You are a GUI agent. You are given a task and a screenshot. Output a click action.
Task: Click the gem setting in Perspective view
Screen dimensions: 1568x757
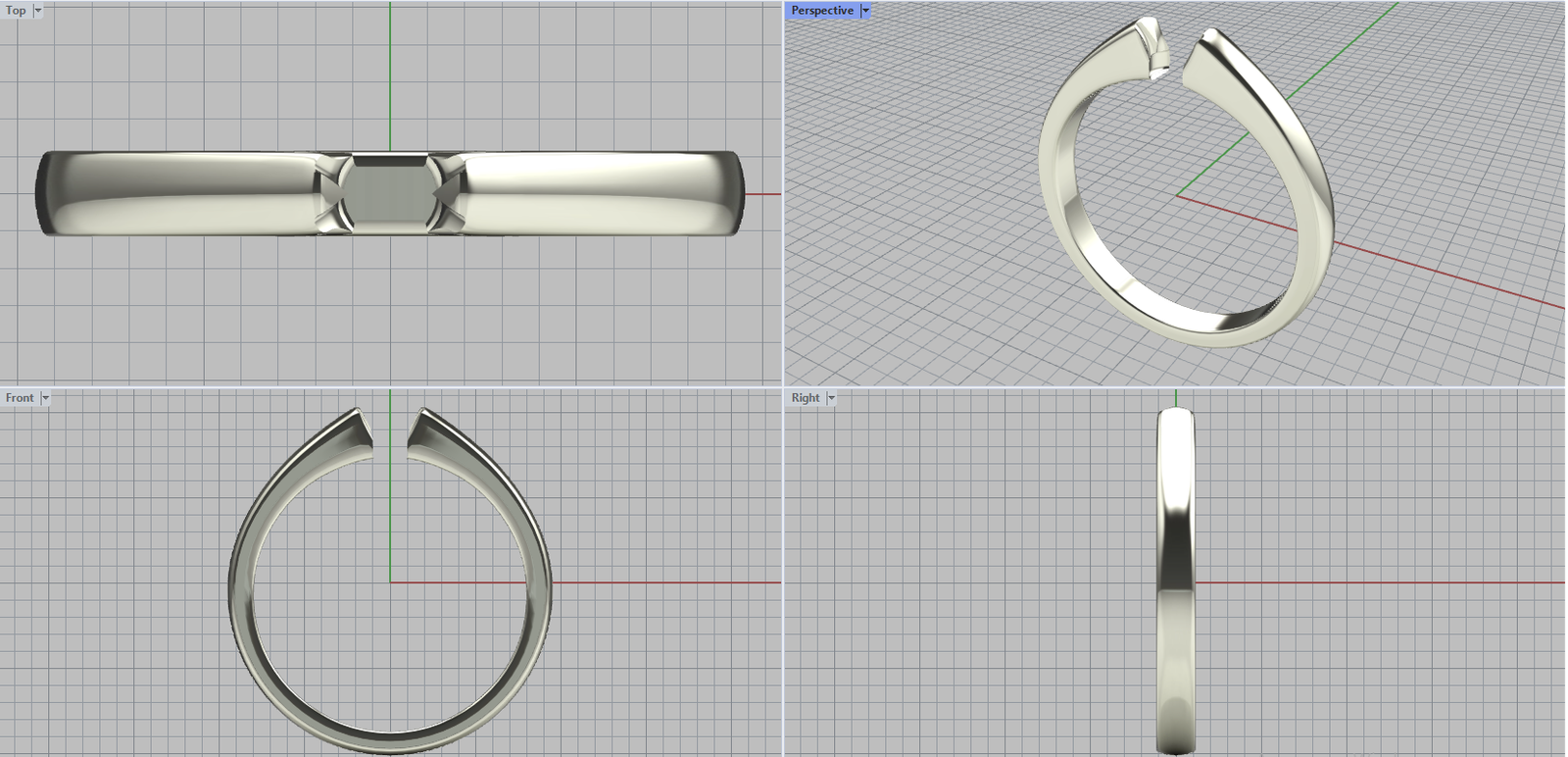(x=1159, y=57)
